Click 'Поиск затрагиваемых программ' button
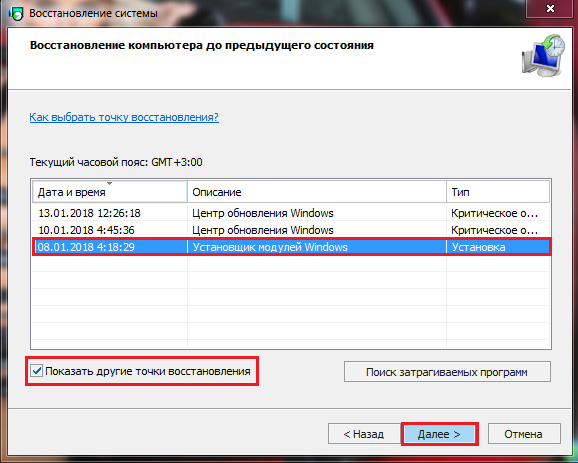 click(x=447, y=372)
